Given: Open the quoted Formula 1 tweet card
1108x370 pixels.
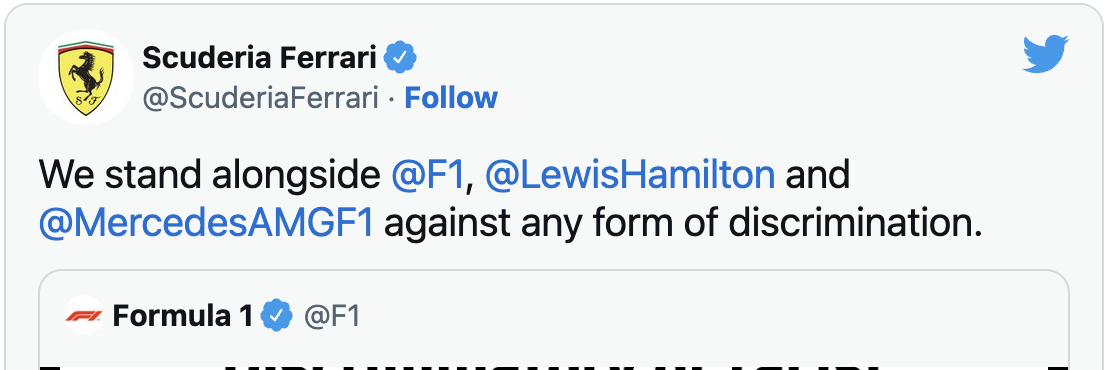Looking at the screenshot, I should 553,320.
